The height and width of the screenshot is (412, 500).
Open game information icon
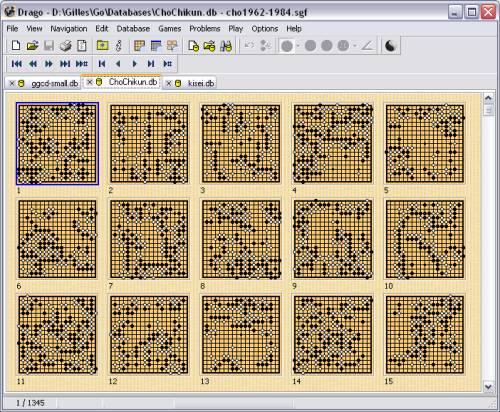[x=118, y=46]
